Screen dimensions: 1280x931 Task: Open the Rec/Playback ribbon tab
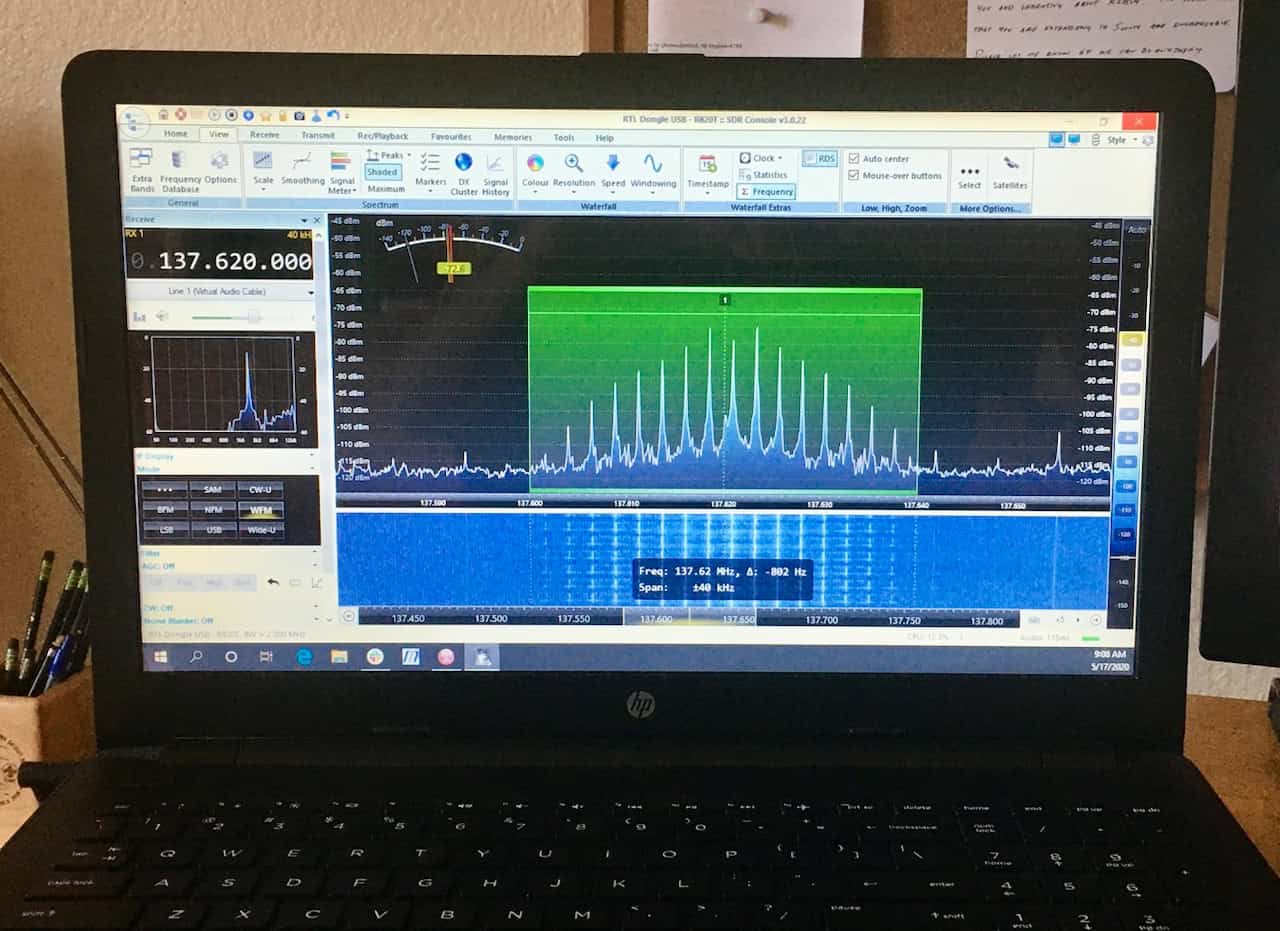click(x=383, y=136)
